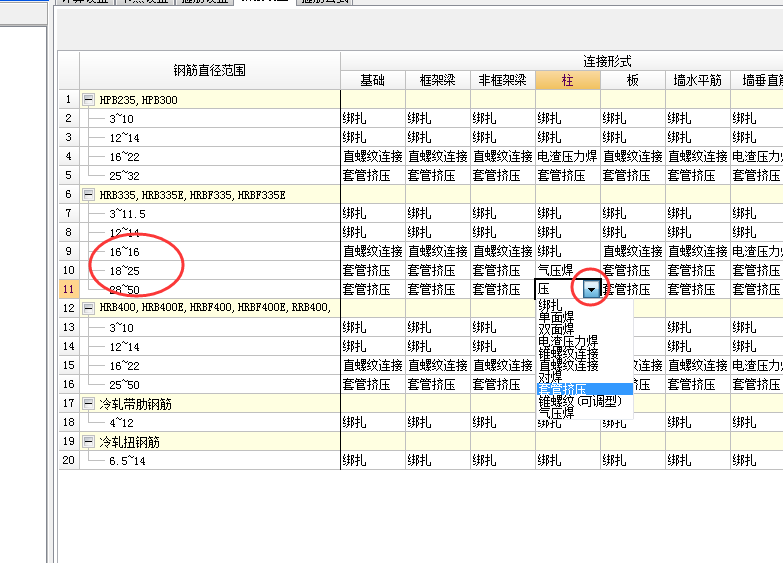Screen dimensions: 783x563
Task: Select the 28~50 diameter row
Action: tap(124, 290)
